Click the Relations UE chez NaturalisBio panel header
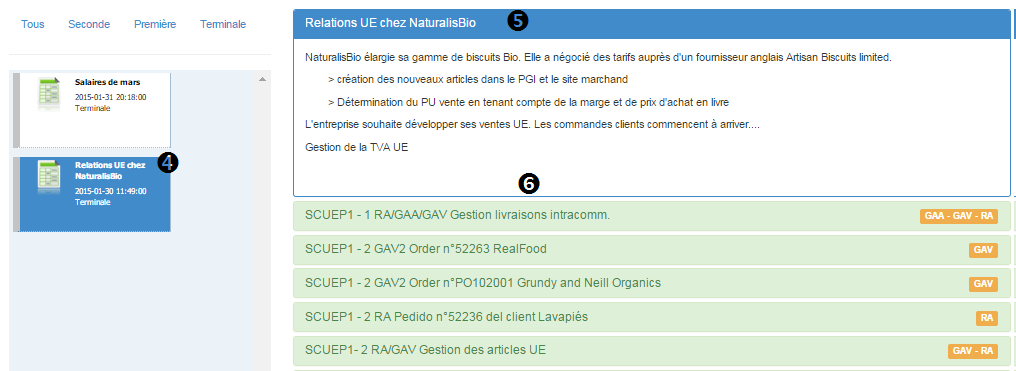Viewport: 1016px width, 371px height. (x=652, y=23)
